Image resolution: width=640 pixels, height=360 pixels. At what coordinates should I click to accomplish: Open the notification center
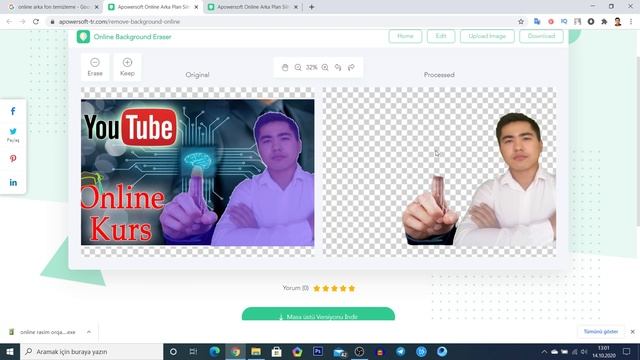[627, 351]
